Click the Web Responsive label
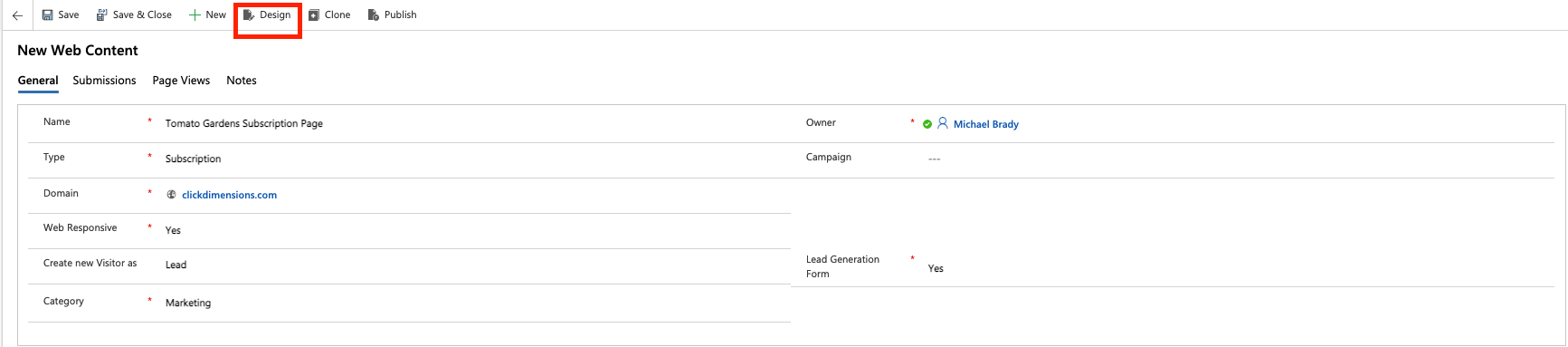This screenshot has width=1568, height=347. pyautogui.click(x=80, y=227)
